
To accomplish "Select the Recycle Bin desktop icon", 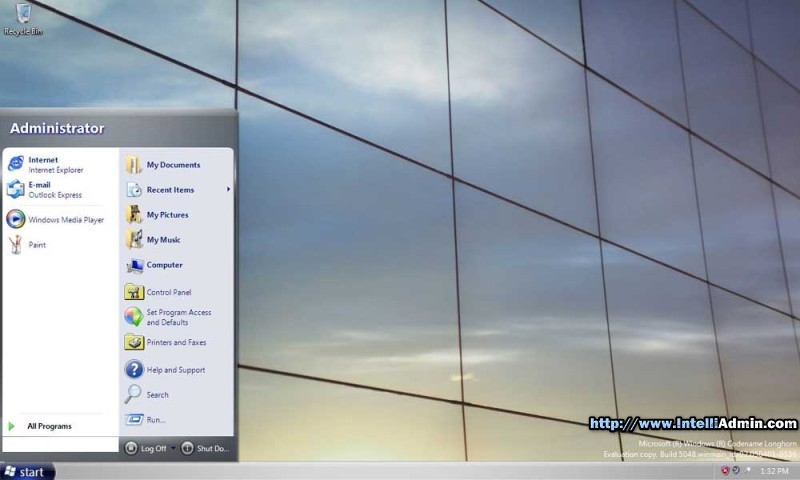I will point(23,19).
